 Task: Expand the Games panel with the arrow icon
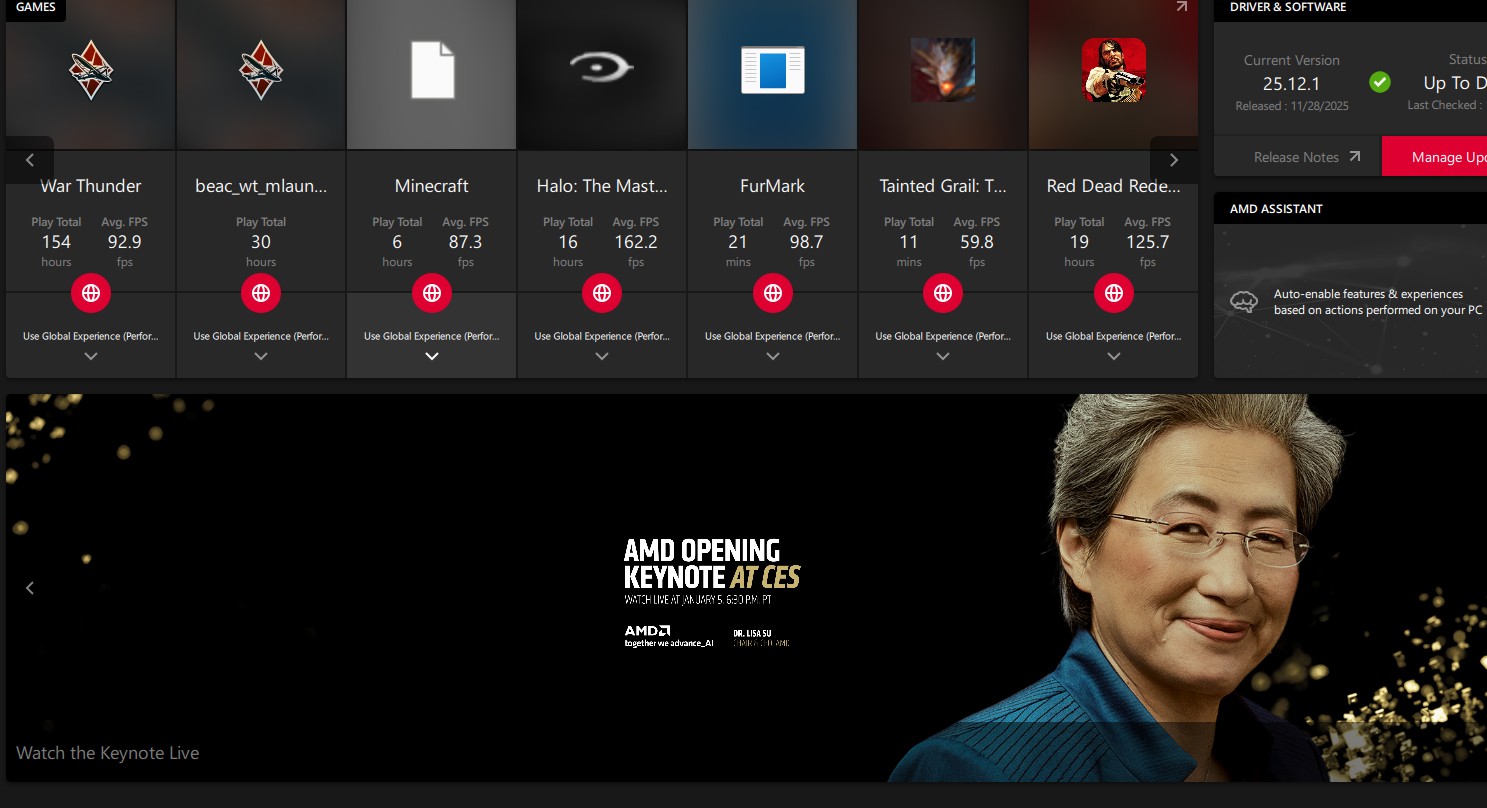tap(1181, 7)
